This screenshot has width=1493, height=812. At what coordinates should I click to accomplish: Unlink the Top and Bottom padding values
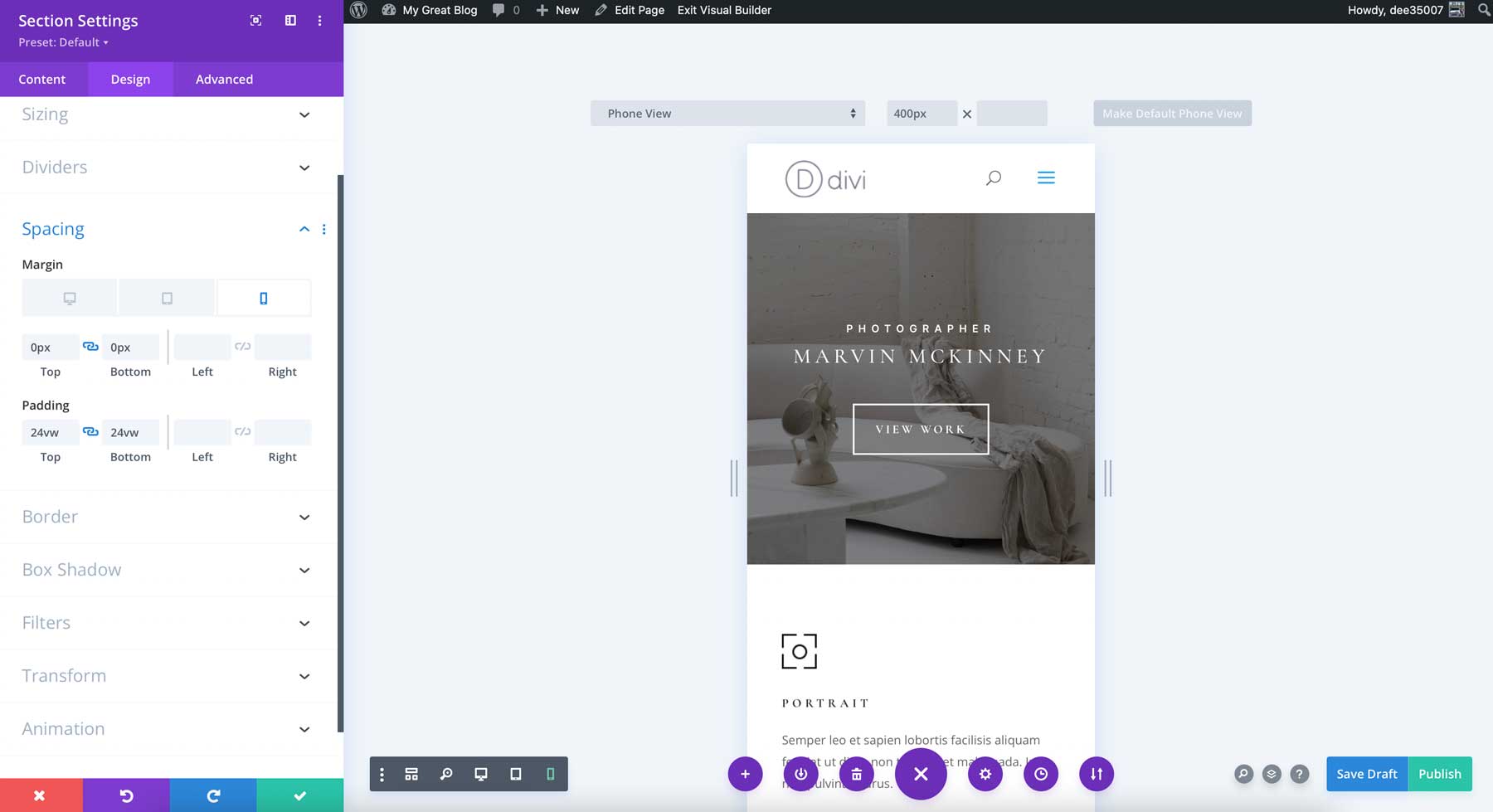[x=90, y=431]
